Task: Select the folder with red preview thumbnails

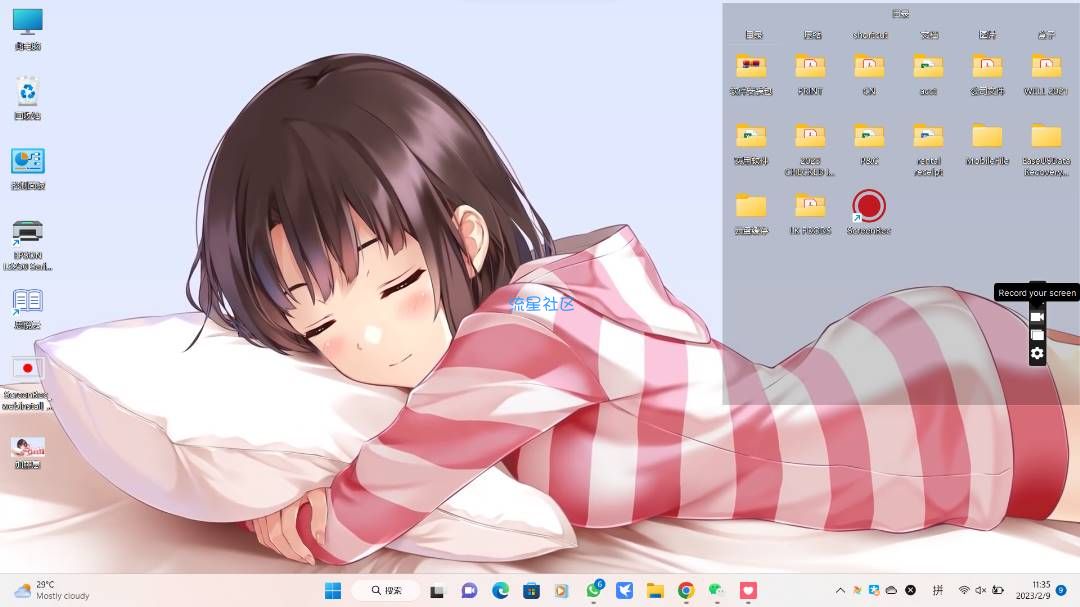Action: click(751, 74)
